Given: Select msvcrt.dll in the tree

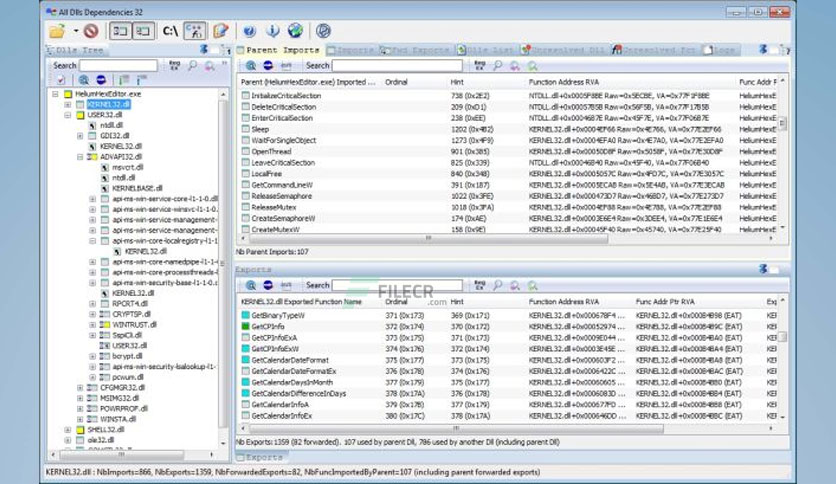Looking at the screenshot, I should (x=127, y=167).
